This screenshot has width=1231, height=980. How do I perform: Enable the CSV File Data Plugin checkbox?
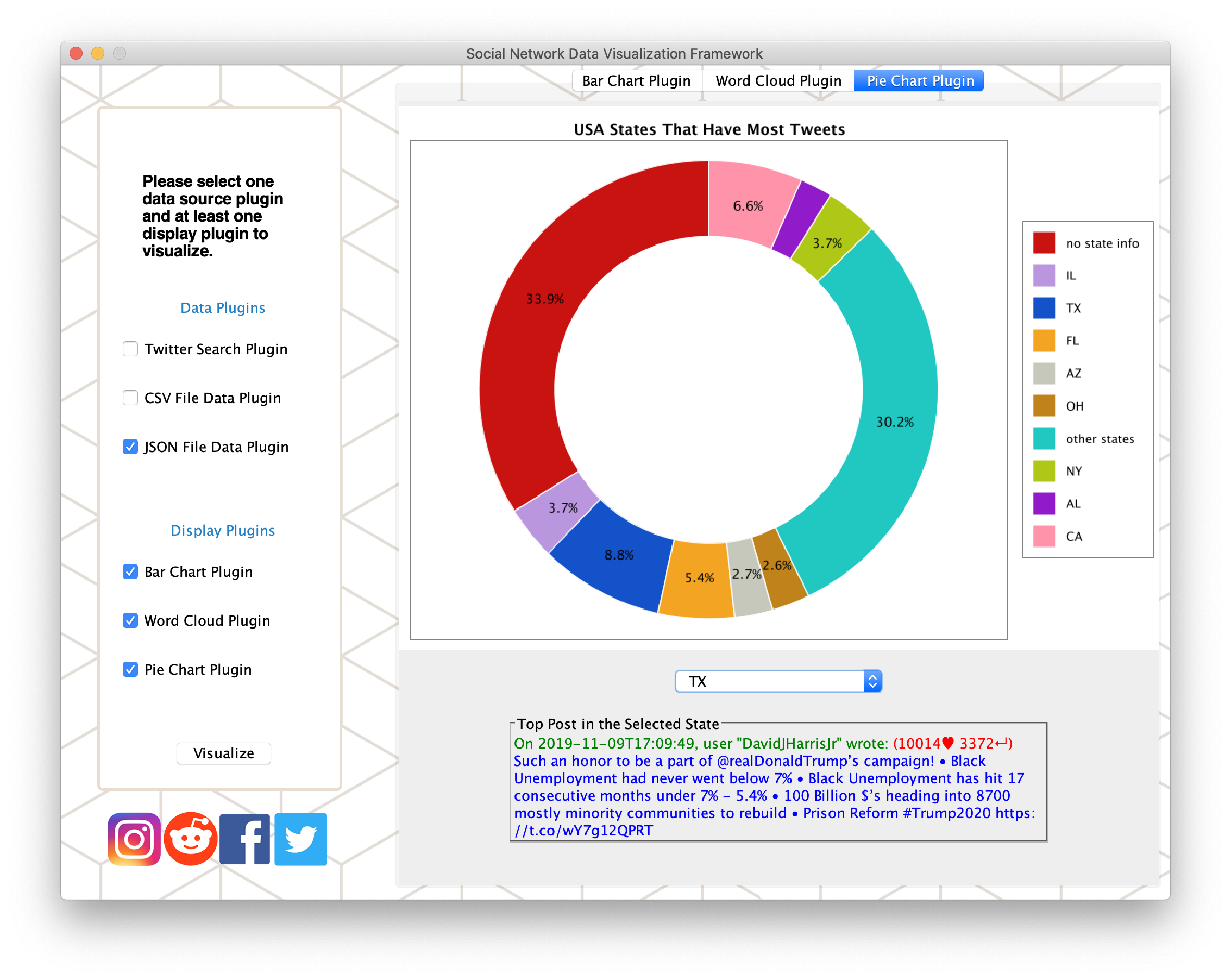(x=130, y=398)
